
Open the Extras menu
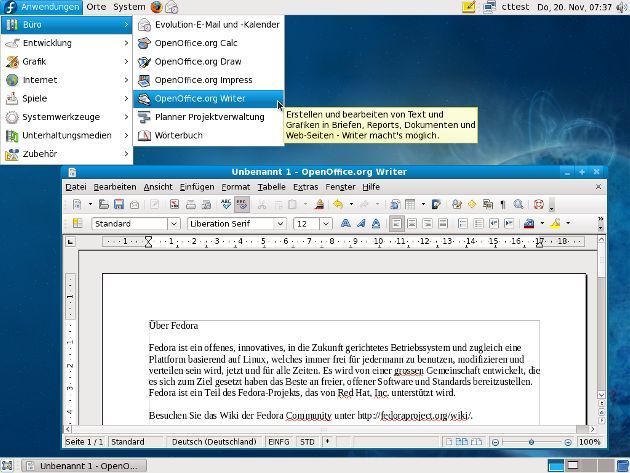(305, 187)
